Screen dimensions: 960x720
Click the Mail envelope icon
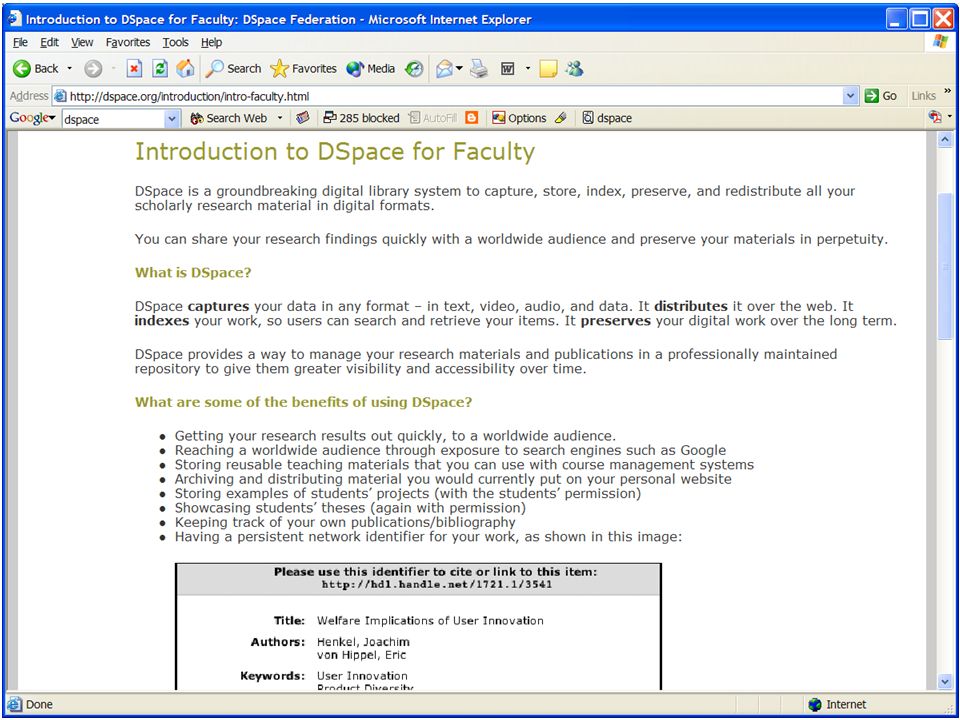coord(444,69)
